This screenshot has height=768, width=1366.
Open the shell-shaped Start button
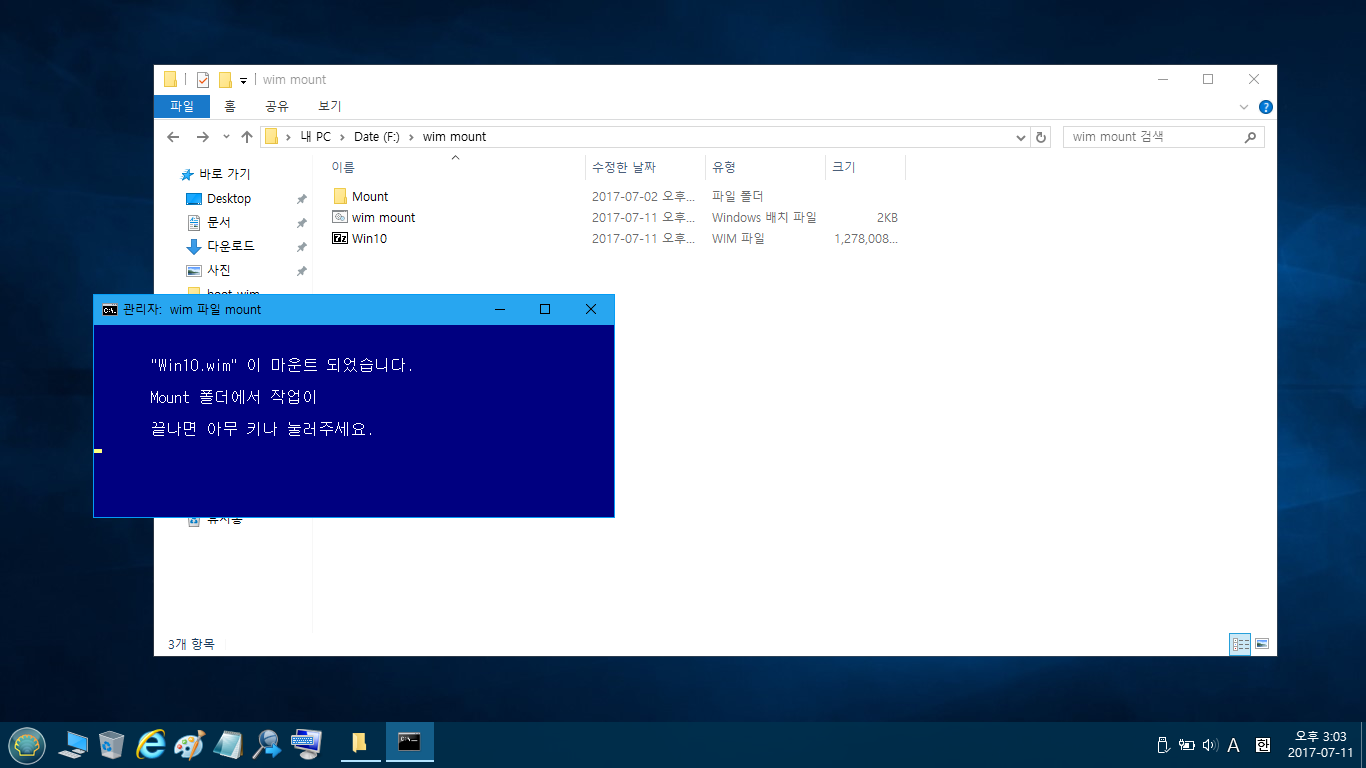tap(26, 745)
